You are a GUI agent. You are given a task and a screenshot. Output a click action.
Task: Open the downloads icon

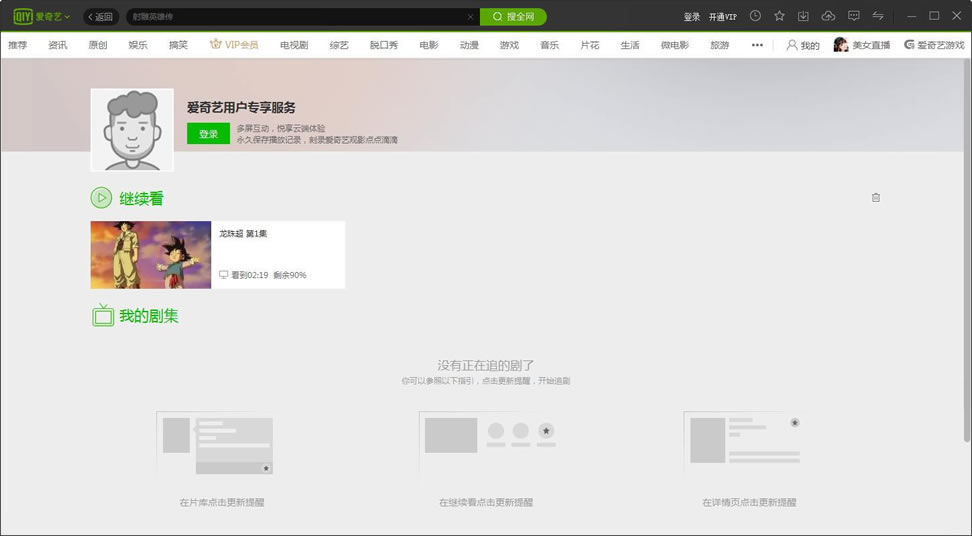[803, 16]
